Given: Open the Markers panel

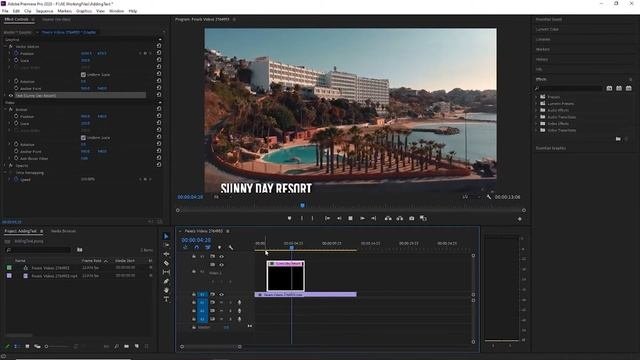Looking at the screenshot, I should 542,49.
